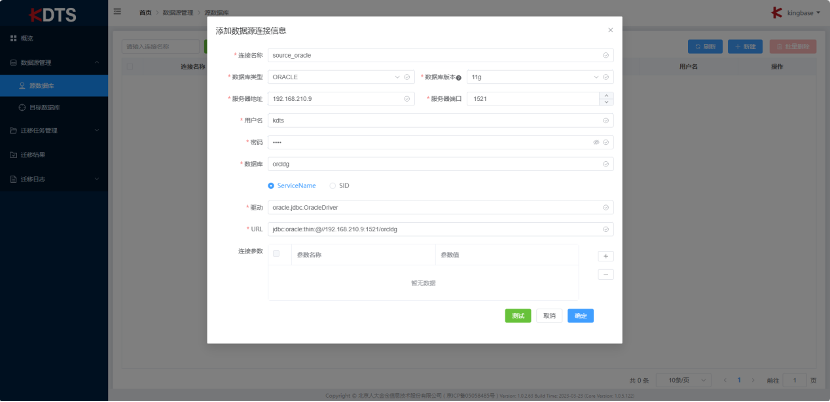This screenshot has width=830, height=402.
Task: Check the select-all box in 连接参数 table
Action: (x=276, y=254)
